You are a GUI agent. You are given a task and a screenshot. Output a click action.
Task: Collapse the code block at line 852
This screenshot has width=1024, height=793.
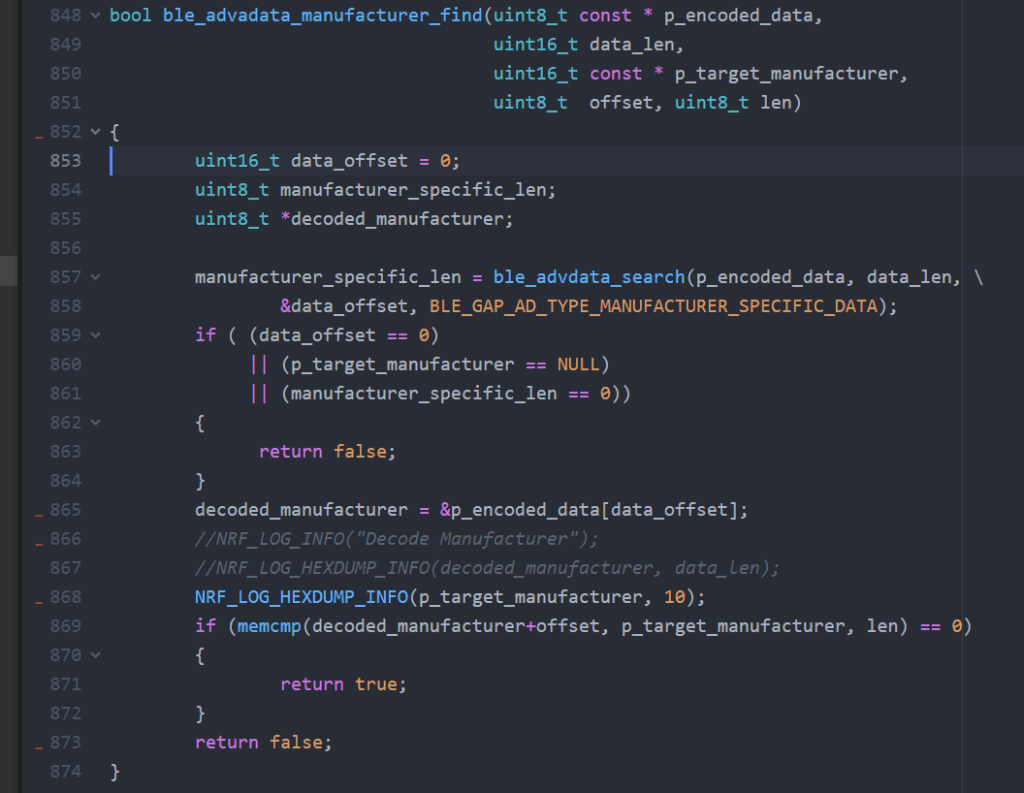tap(96, 132)
